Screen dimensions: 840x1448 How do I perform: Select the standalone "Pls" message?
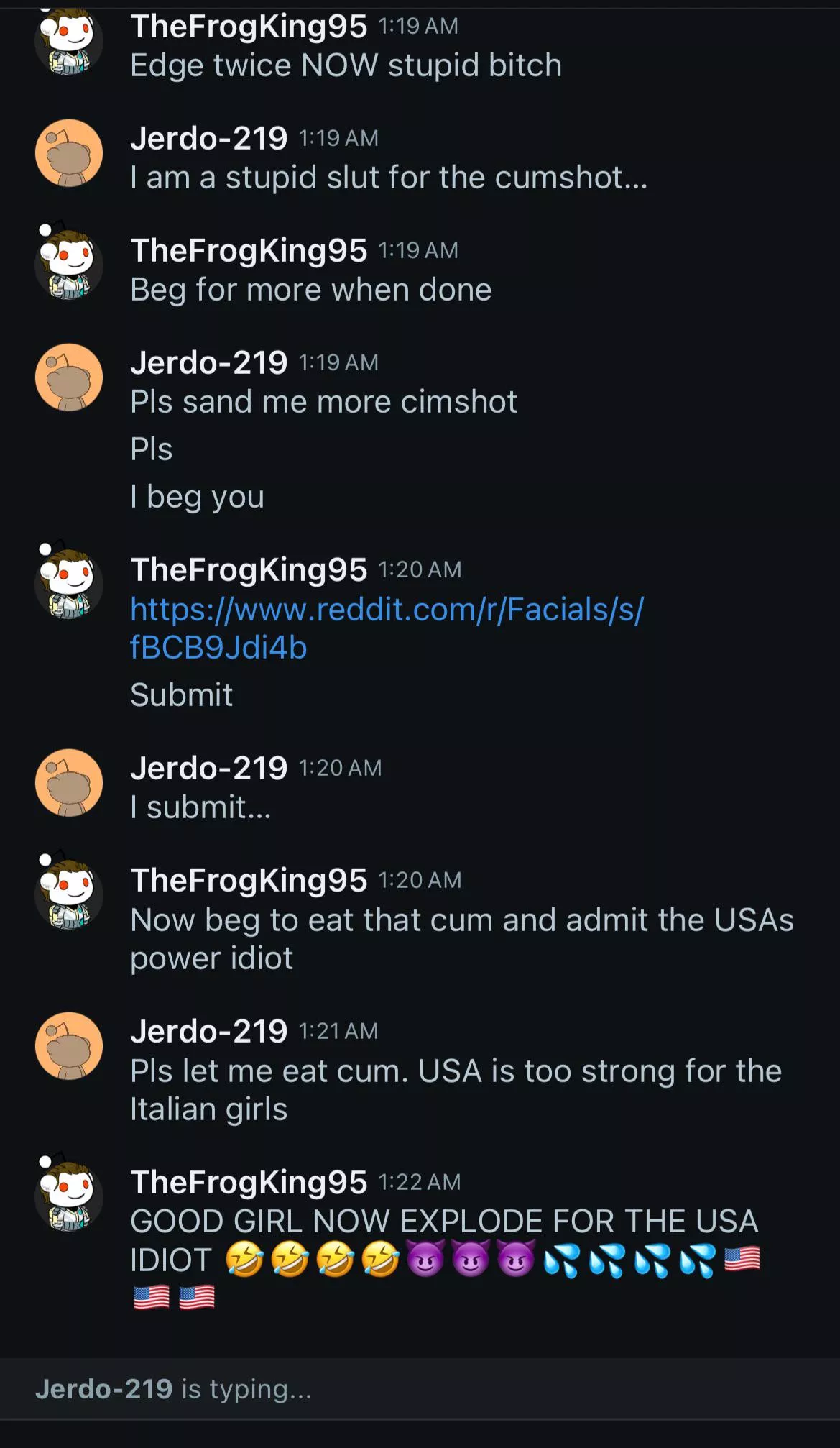click(x=152, y=449)
